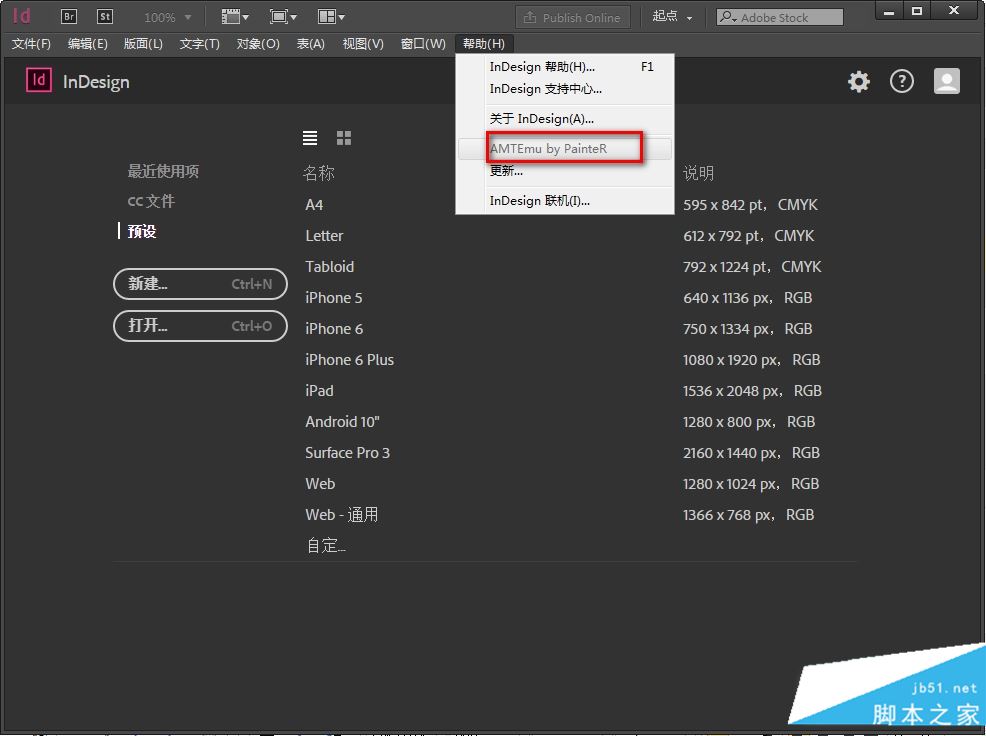Select the iPad preset
986x736 pixels.
[319, 391]
